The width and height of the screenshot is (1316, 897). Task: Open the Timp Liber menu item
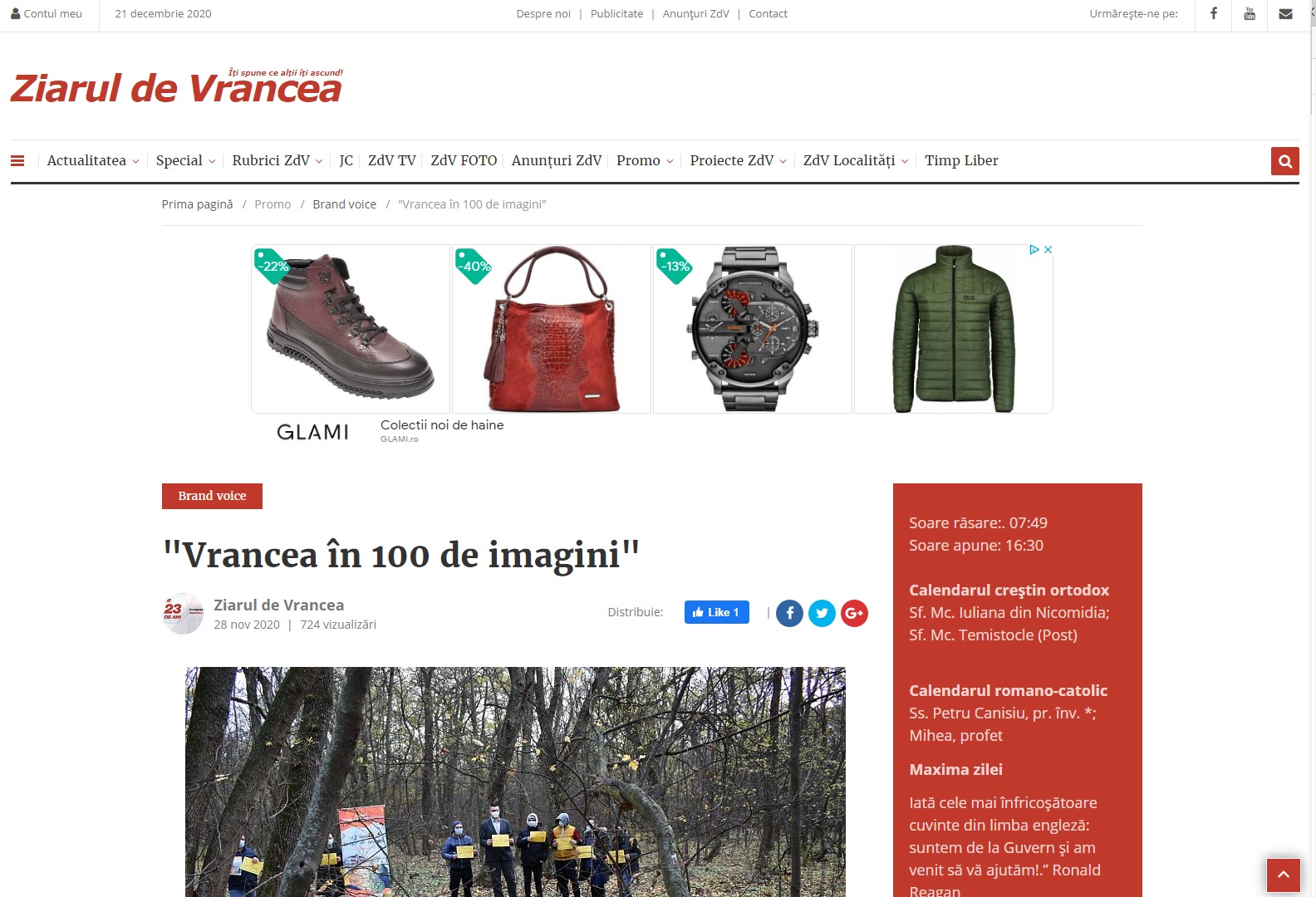pos(961,160)
